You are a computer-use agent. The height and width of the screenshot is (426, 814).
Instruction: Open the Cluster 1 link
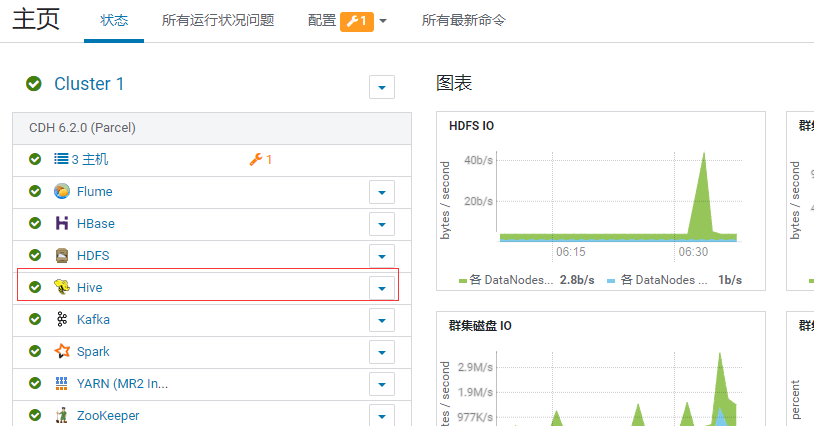[89, 84]
